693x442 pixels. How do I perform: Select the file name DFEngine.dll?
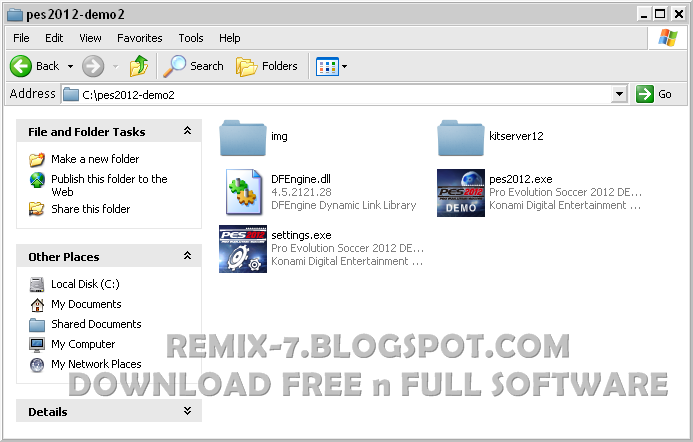point(301,179)
